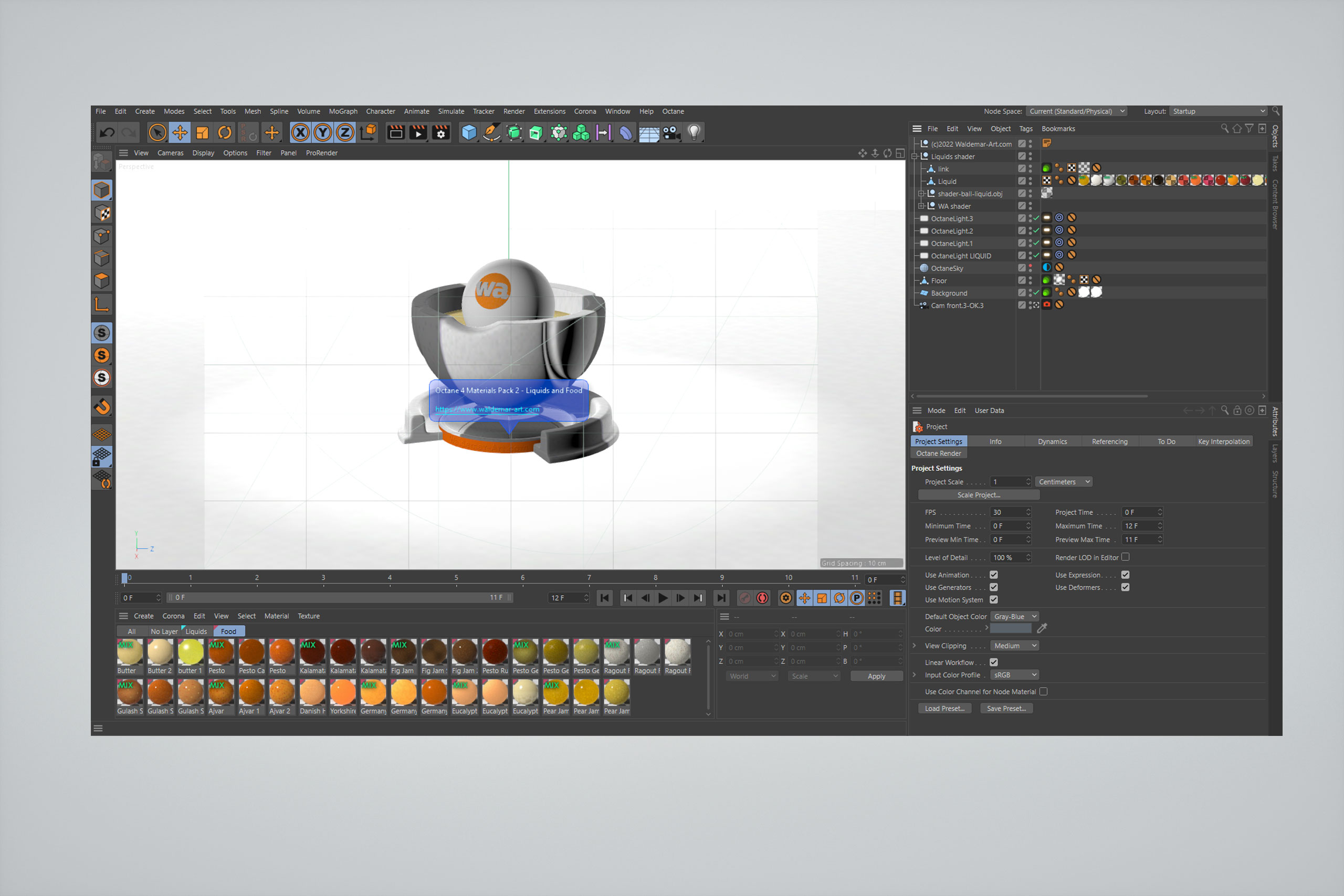
Task: Switch to Edges mode
Action: (102, 258)
